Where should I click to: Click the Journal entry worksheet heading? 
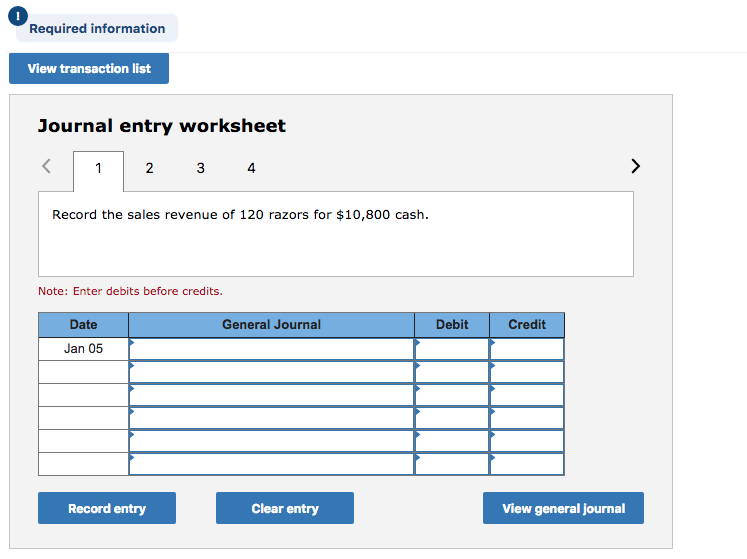click(162, 126)
